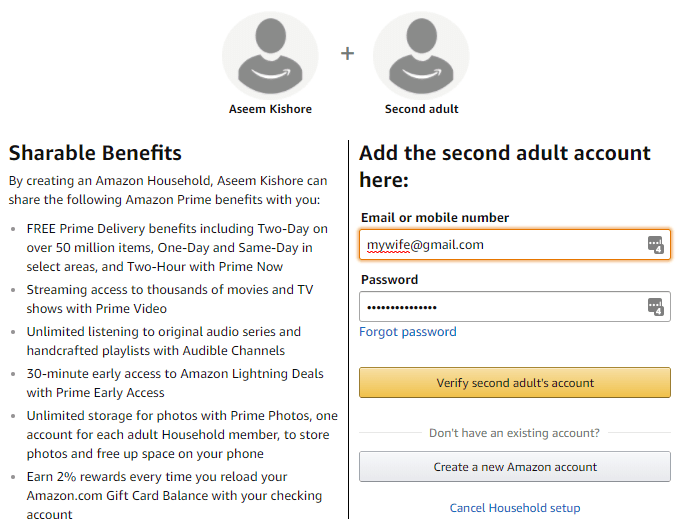Open password manager icon in password field
Image resolution: width=678 pixels, height=519 pixels.
click(x=655, y=307)
